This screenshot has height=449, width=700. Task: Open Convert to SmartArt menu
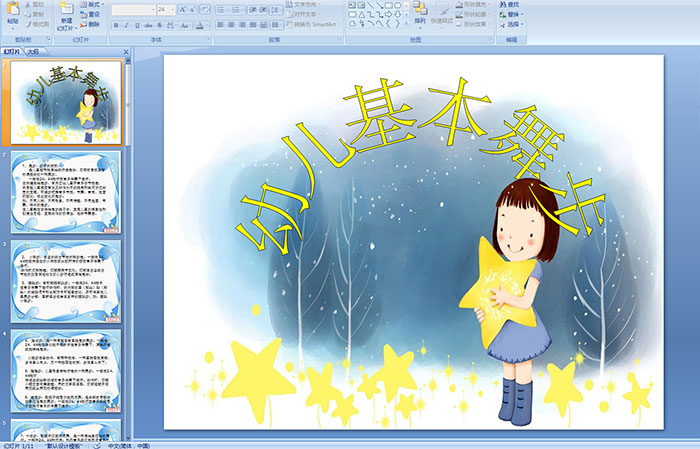point(312,24)
